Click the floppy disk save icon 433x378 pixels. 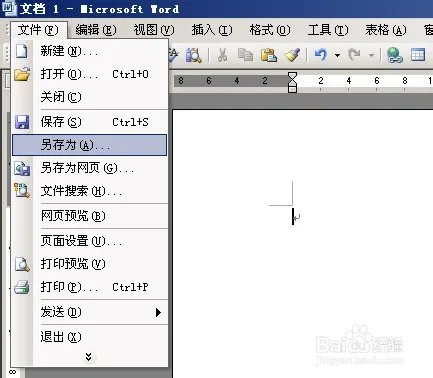(x=22, y=122)
